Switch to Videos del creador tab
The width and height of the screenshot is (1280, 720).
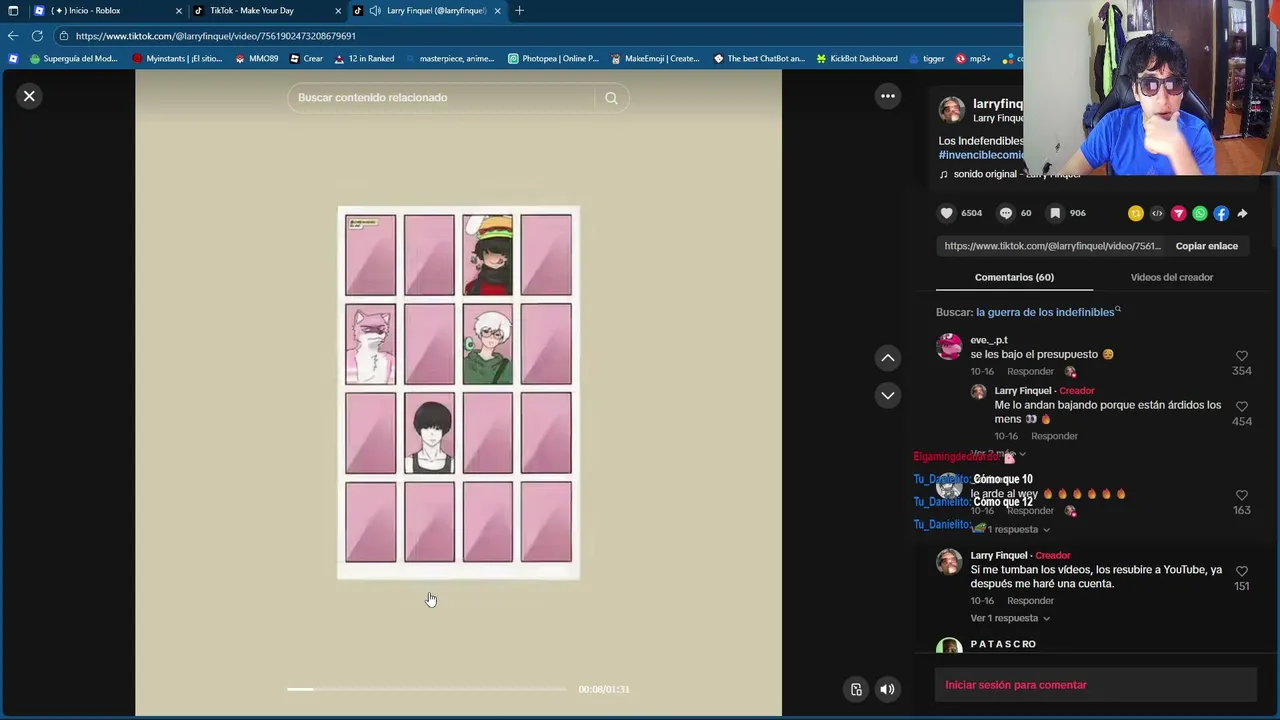[x=1171, y=277]
